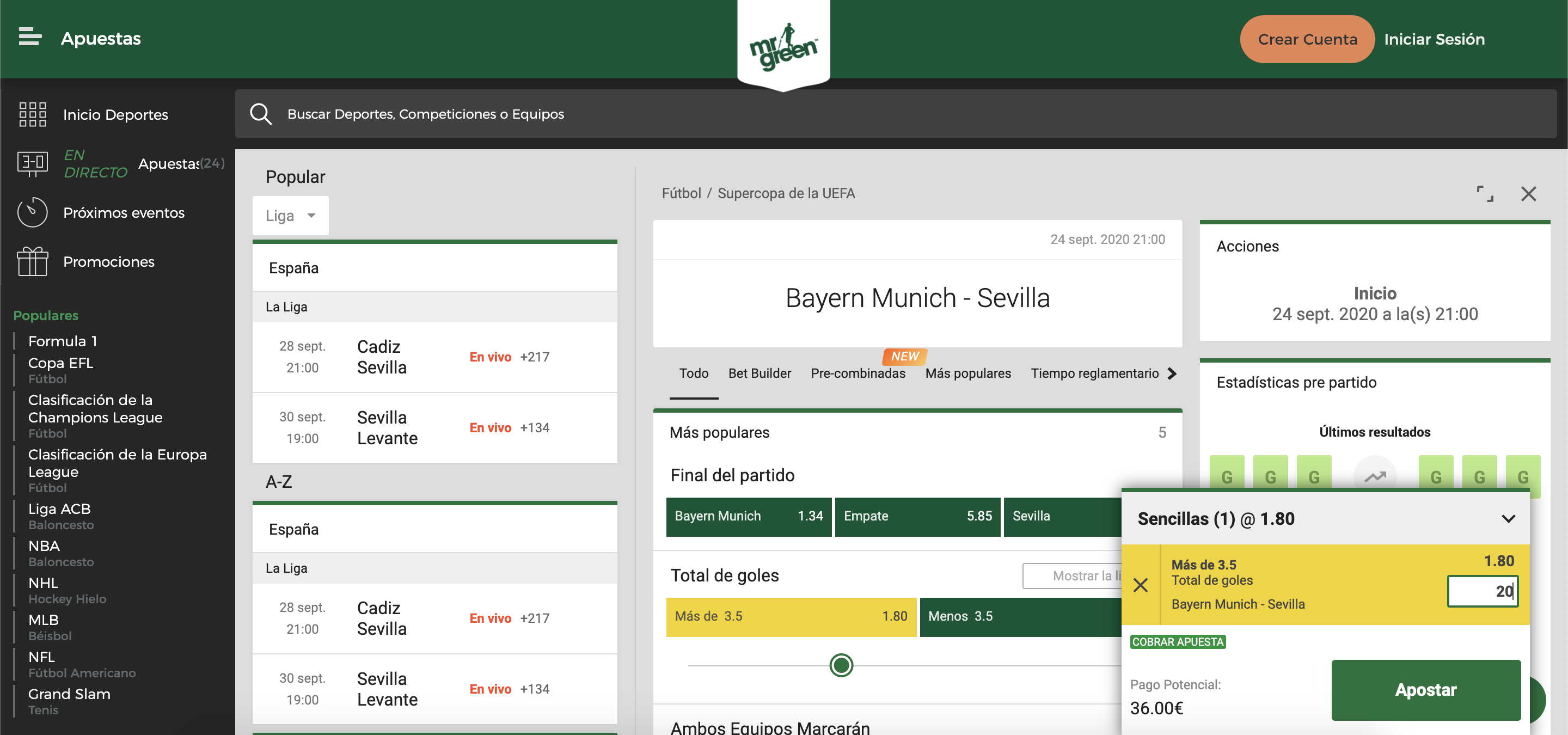Screen dimensions: 1568x735
Task: Click the Apuestas title in the header
Action: (x=101, y=38)
